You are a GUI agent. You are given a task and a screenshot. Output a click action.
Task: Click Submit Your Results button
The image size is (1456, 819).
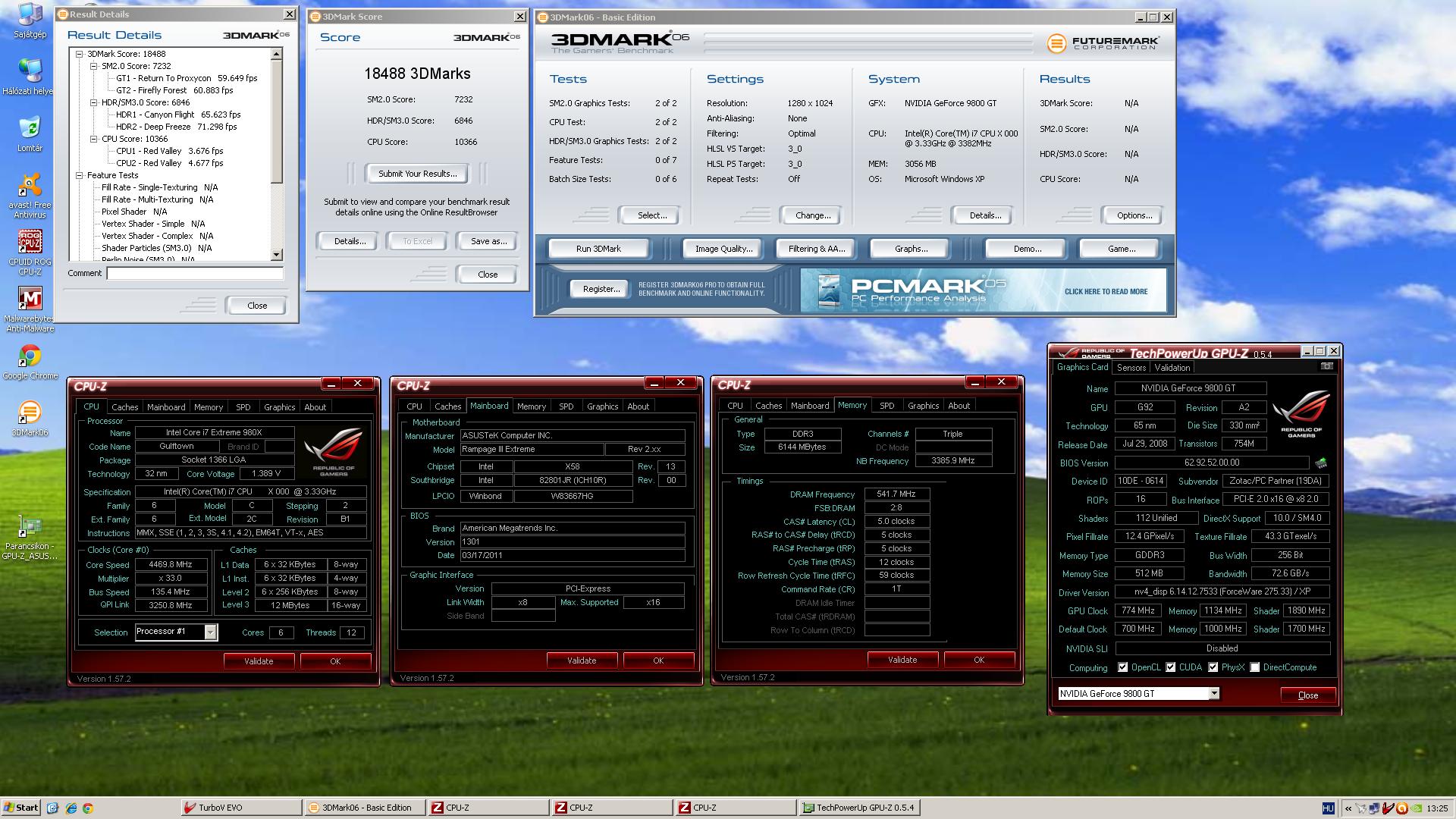tap(417, 174)
